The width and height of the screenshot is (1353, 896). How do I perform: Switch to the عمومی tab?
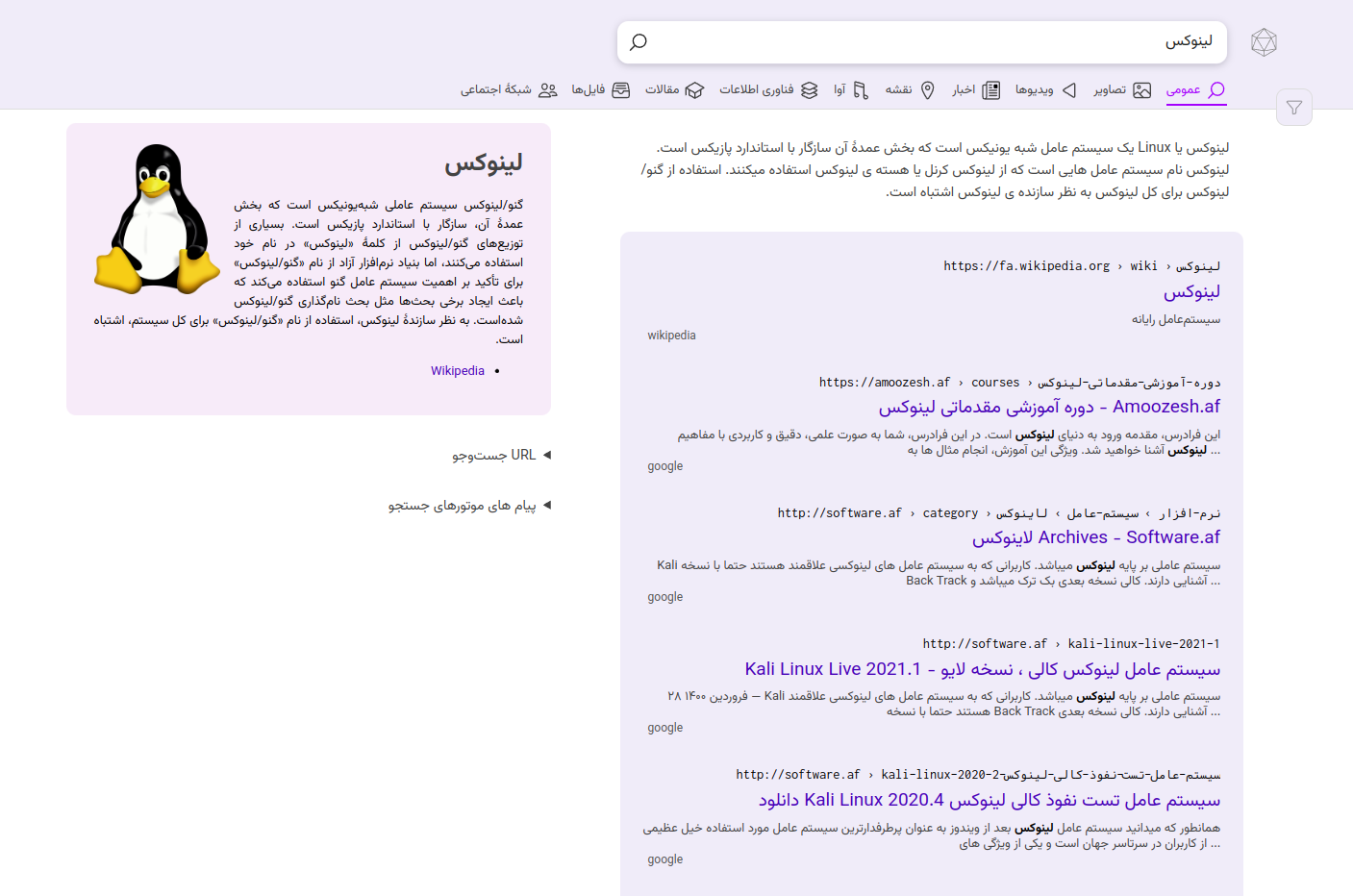[1195, 89]
